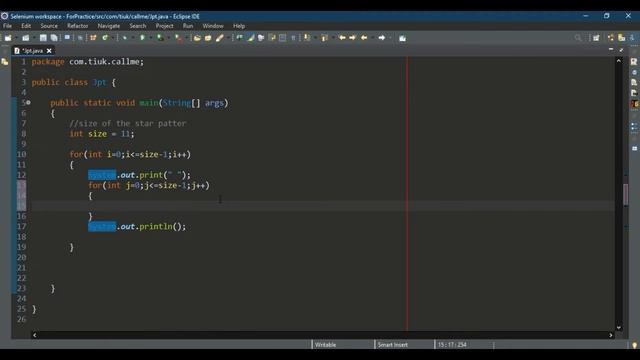Open the Navigate menu
The height and width of the screenshot is (360, 640).
point(109,26)
